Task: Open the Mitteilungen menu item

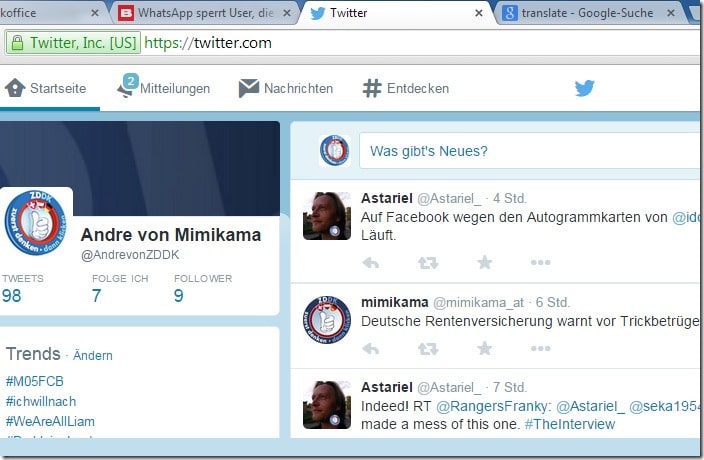Action: [175, 88]
